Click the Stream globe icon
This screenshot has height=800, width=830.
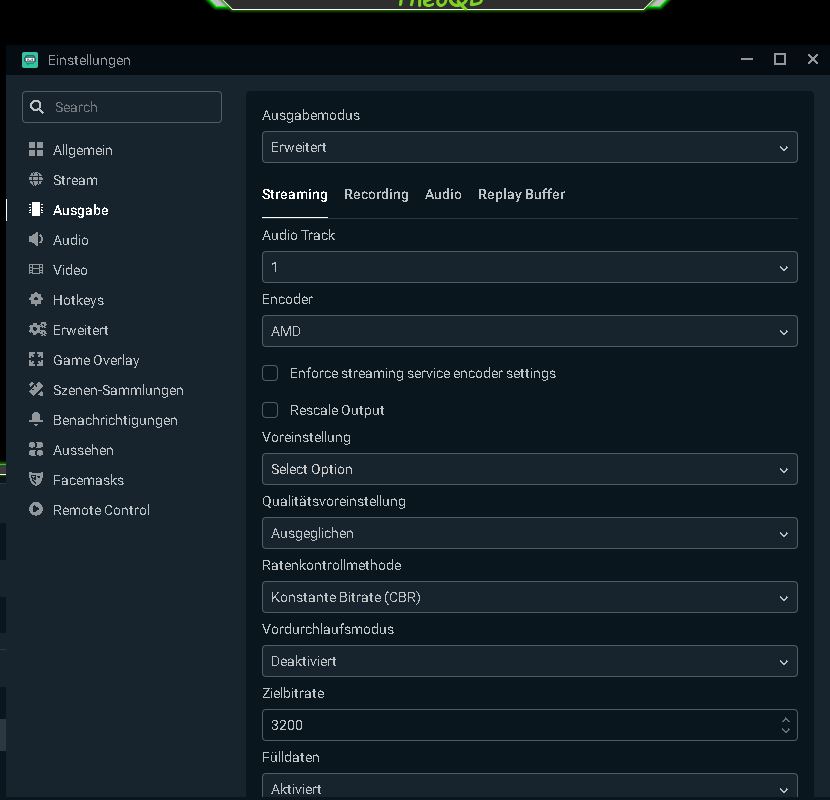36,180
